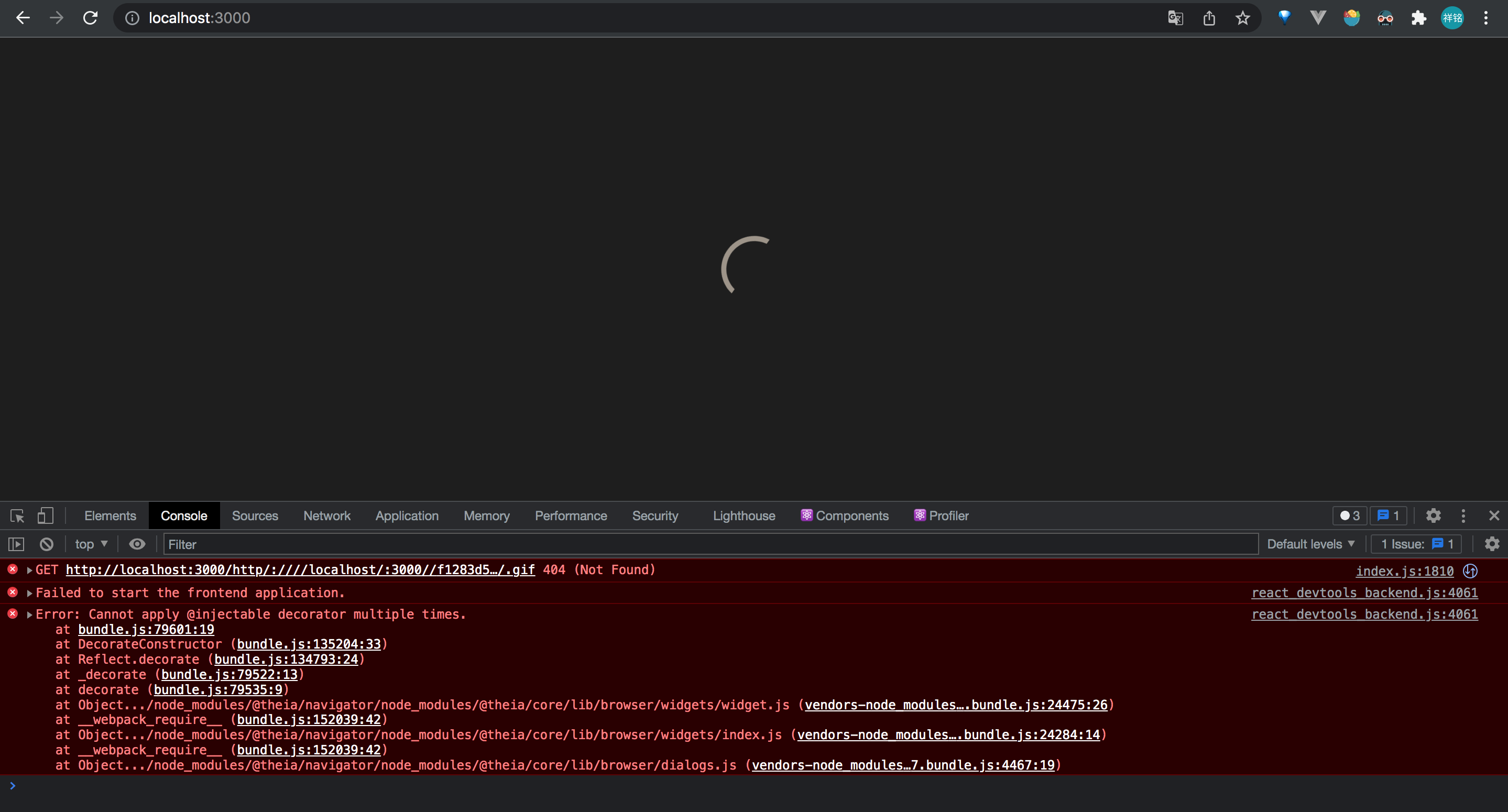Reload the page with the refresh icon
This screenshot has height=812, width=1508.
[90, 18]
